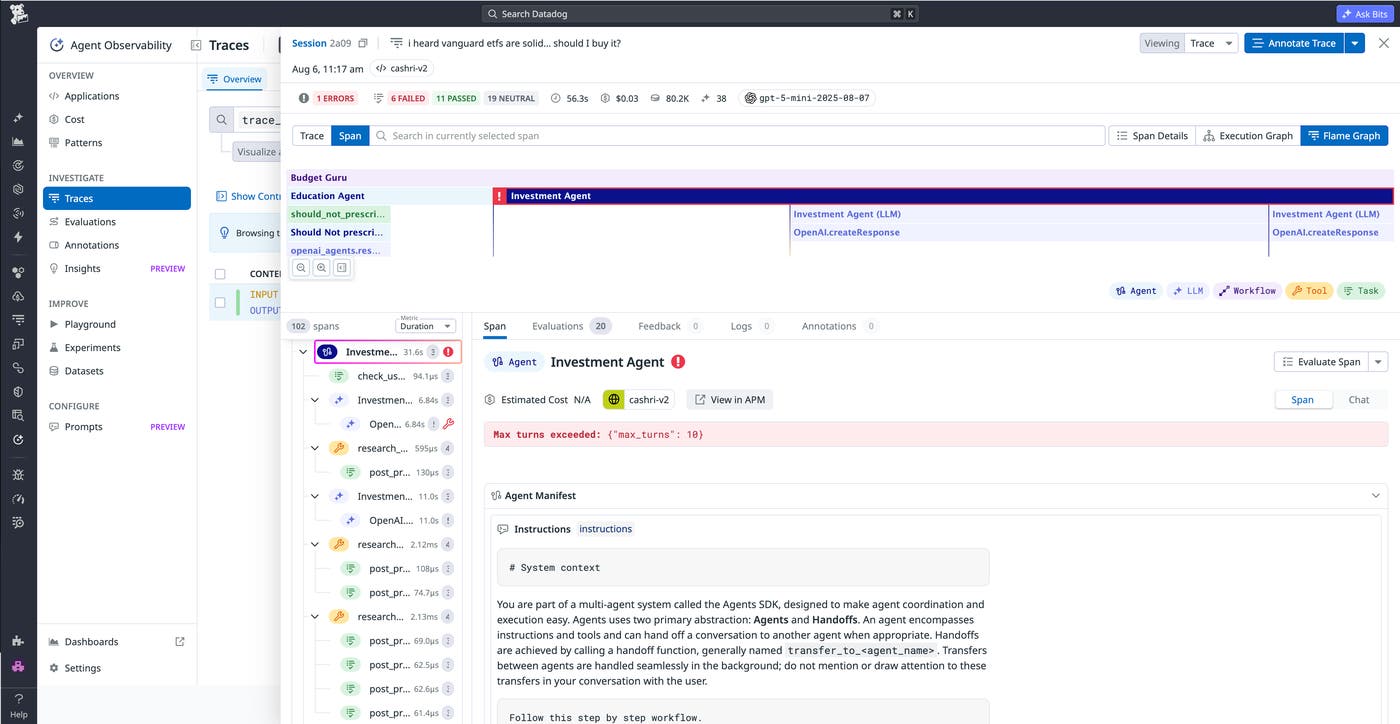Open the Execution Graph view
1400x724 pixels.
click(x=1248, y=136)
